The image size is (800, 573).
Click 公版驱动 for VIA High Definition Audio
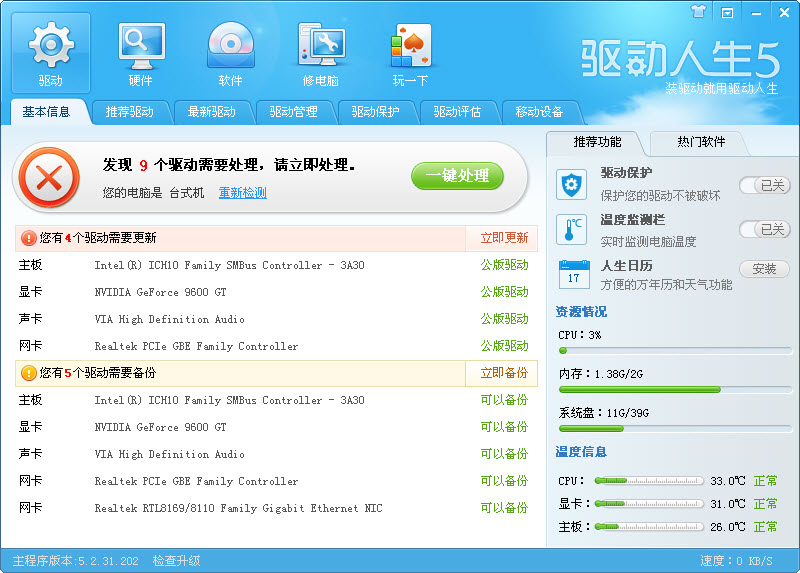click(x=504, y=319)
